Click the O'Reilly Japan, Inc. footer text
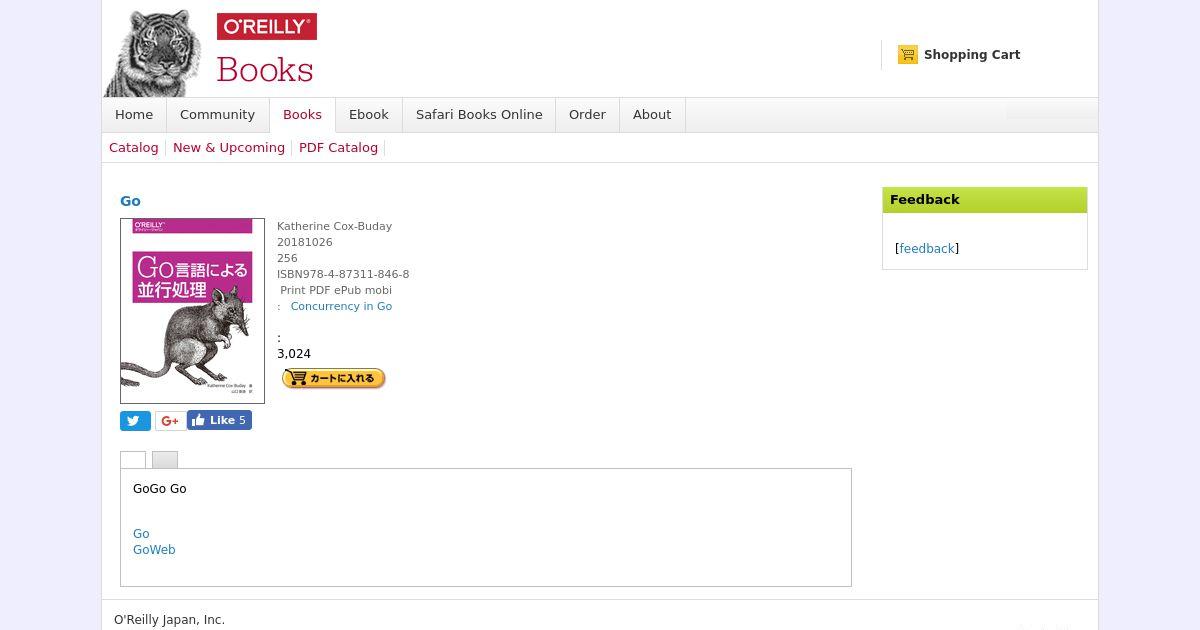1200x630 pixels. 169,620
